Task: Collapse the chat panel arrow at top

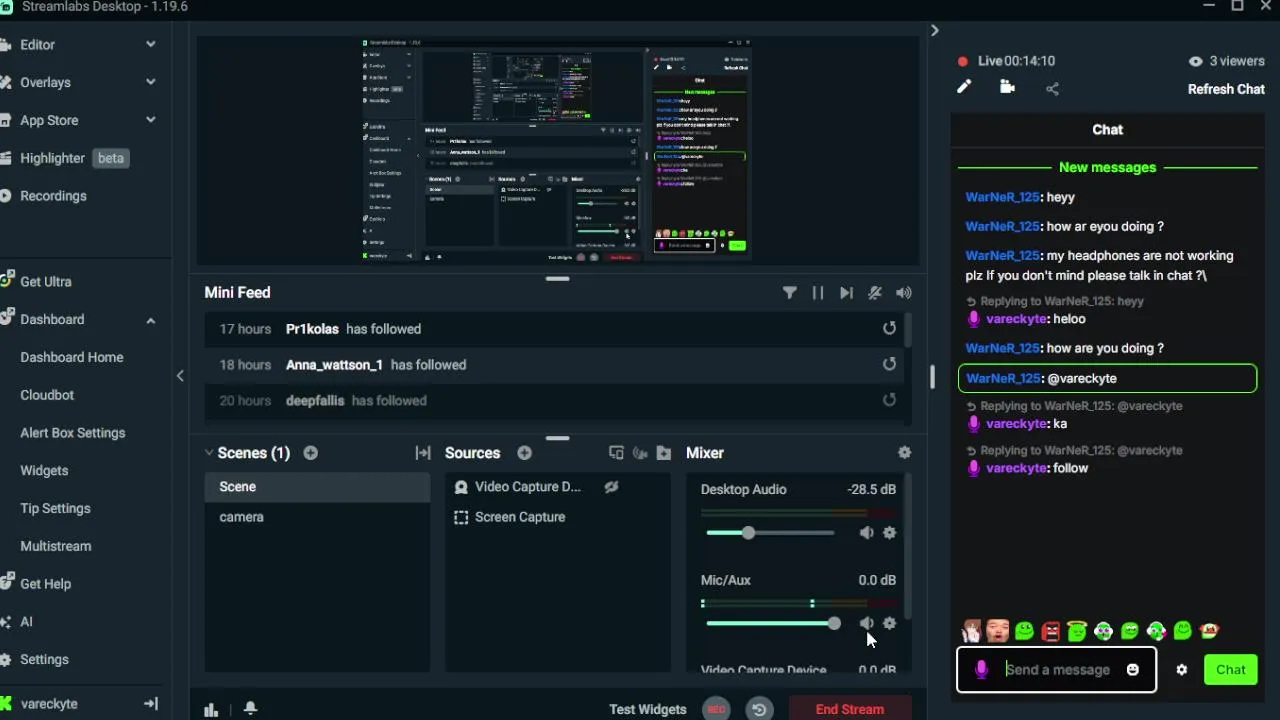Action: [934, 30]
